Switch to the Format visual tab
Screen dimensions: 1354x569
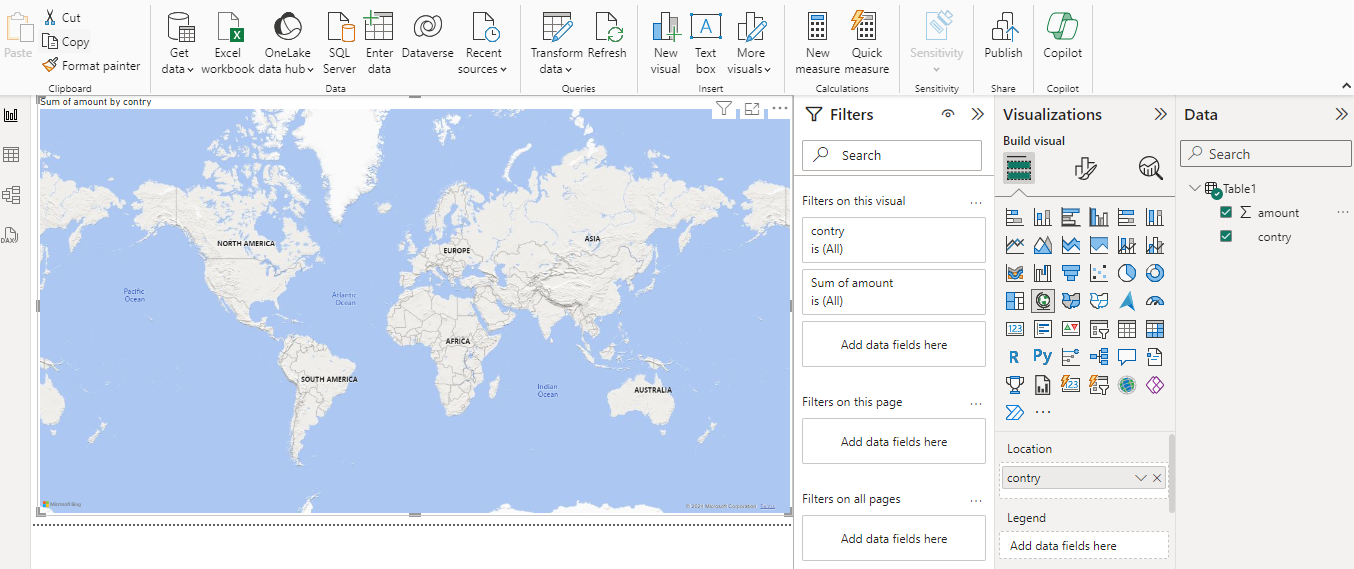[x=1085, y=168]
